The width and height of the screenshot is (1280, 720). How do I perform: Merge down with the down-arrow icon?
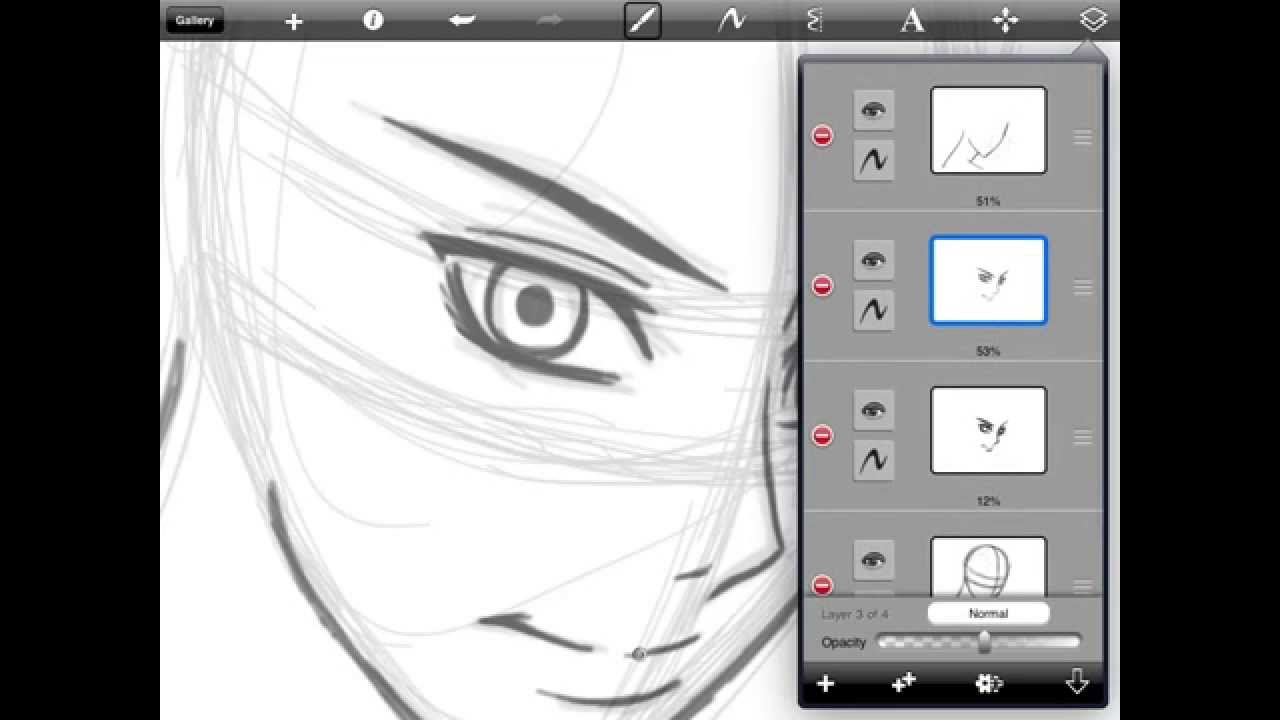pos(1077,682)
